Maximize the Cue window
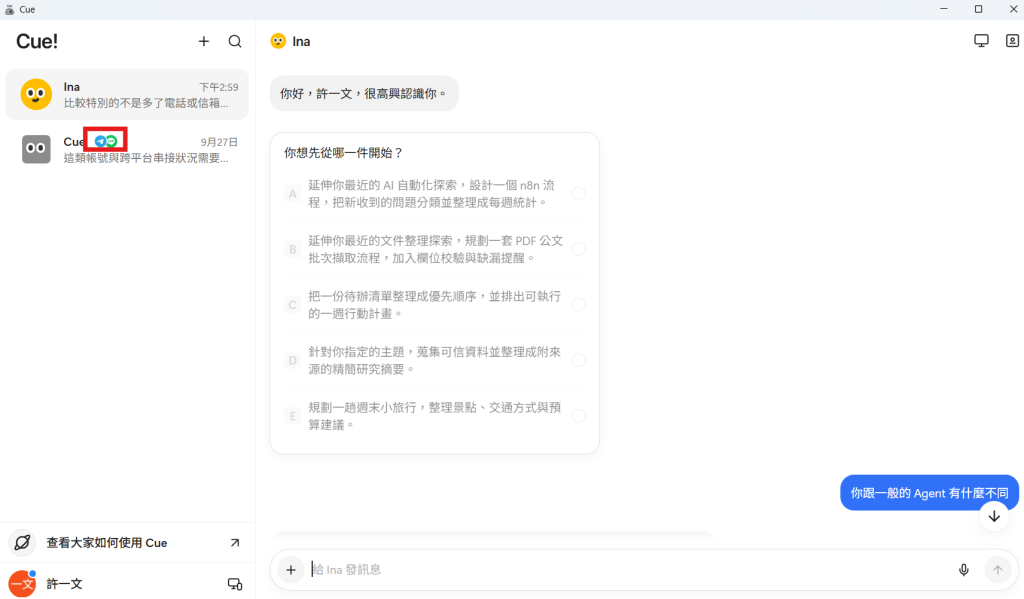 pyautogui.click(x=978, y=9)
